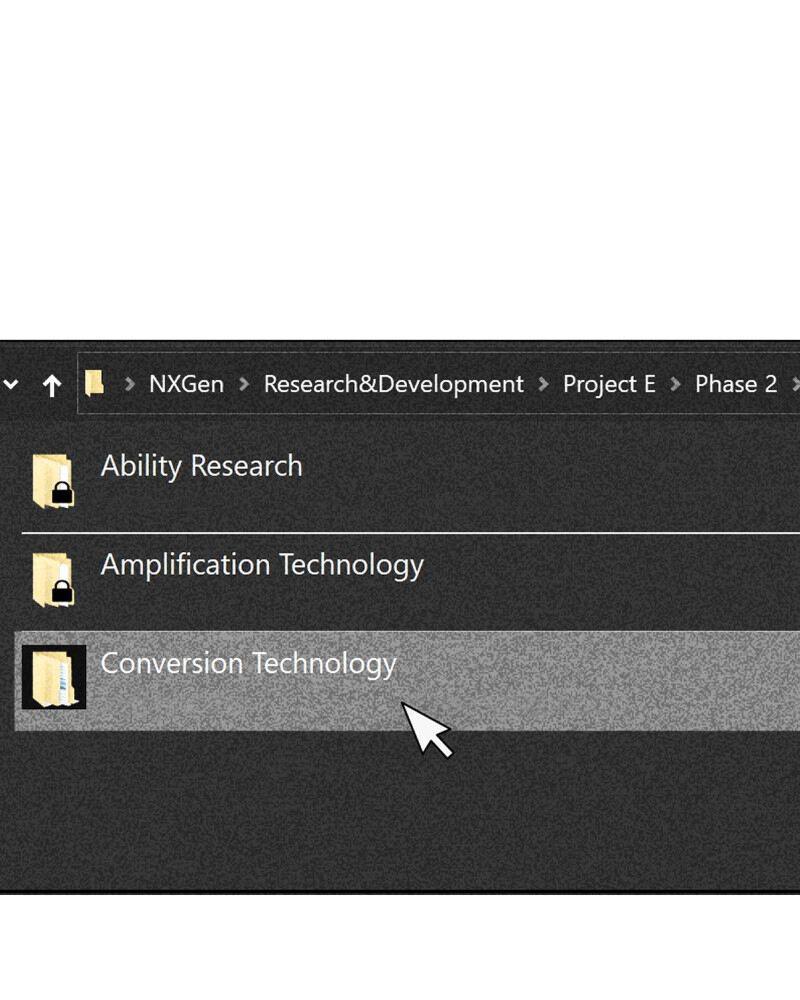The height and width of the screenshot is (1000, 800).
Task: Click the folder icon in address bar
Action: pos(95,383)
